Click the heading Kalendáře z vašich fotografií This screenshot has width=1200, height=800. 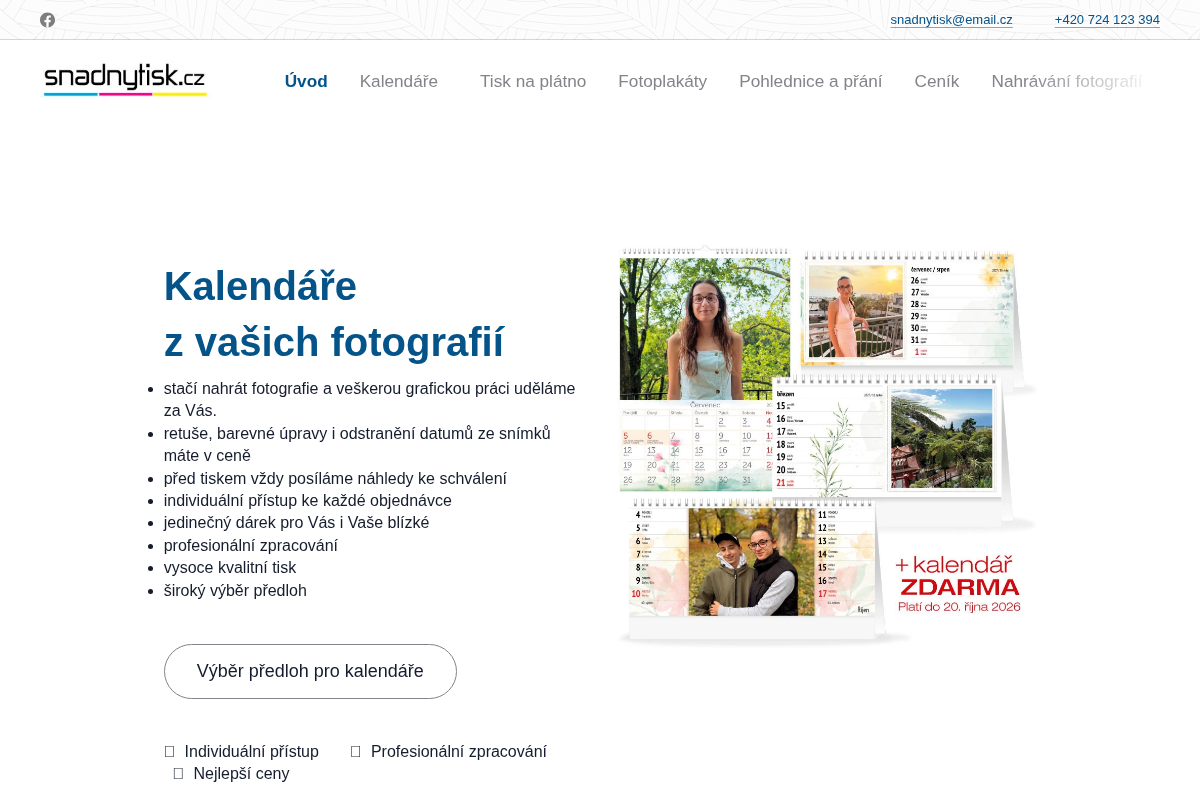coord(334,314)
